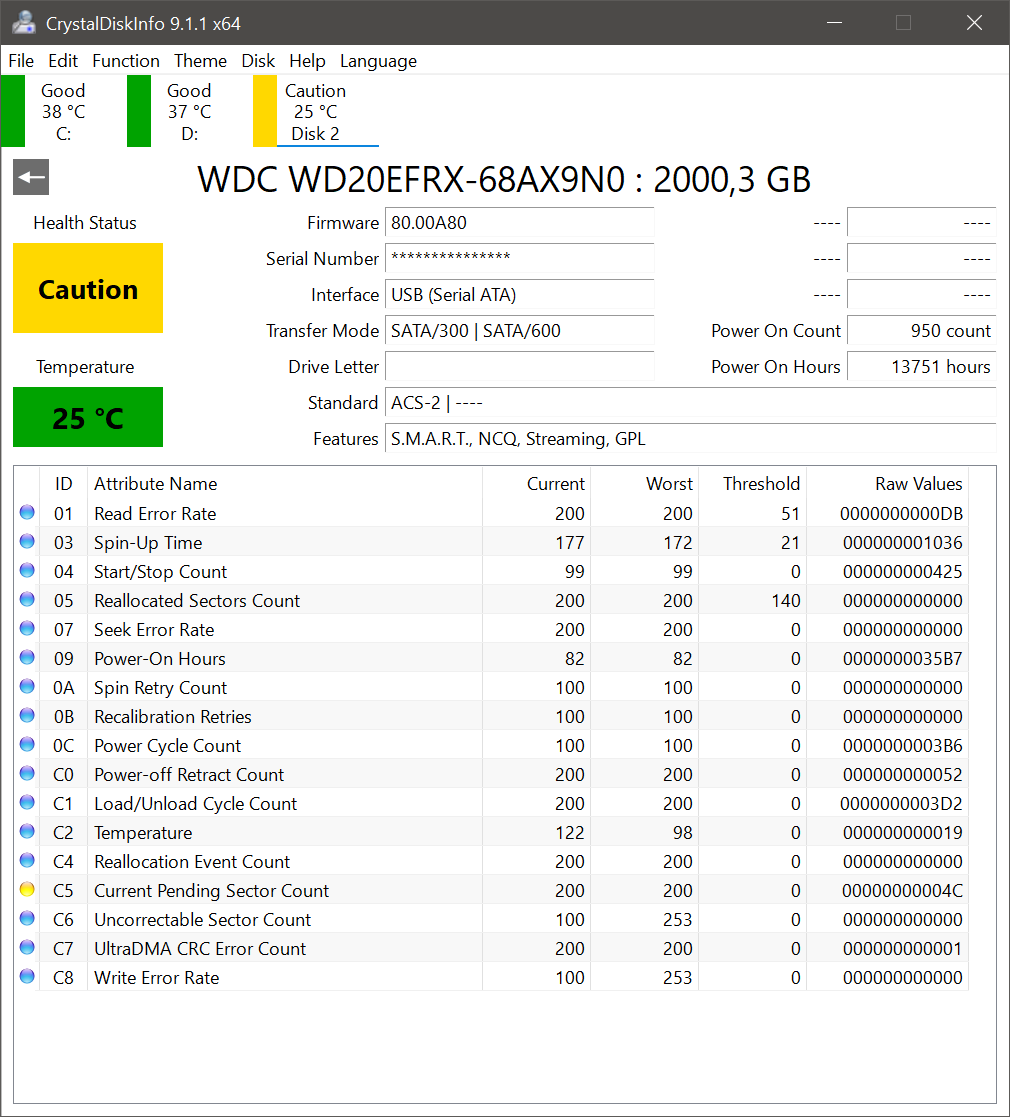Select the Good 37 °C D: disk tab

click(189, 112)
